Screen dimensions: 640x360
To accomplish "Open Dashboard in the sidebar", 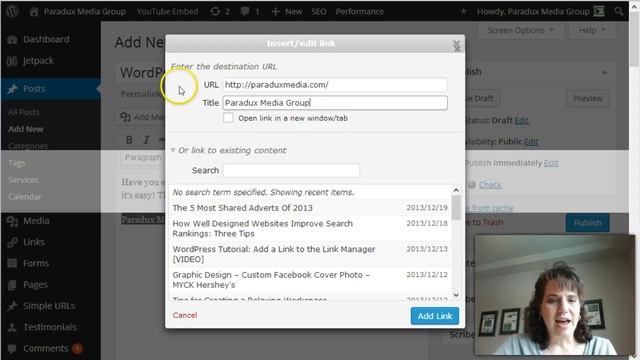I will 46,39.
